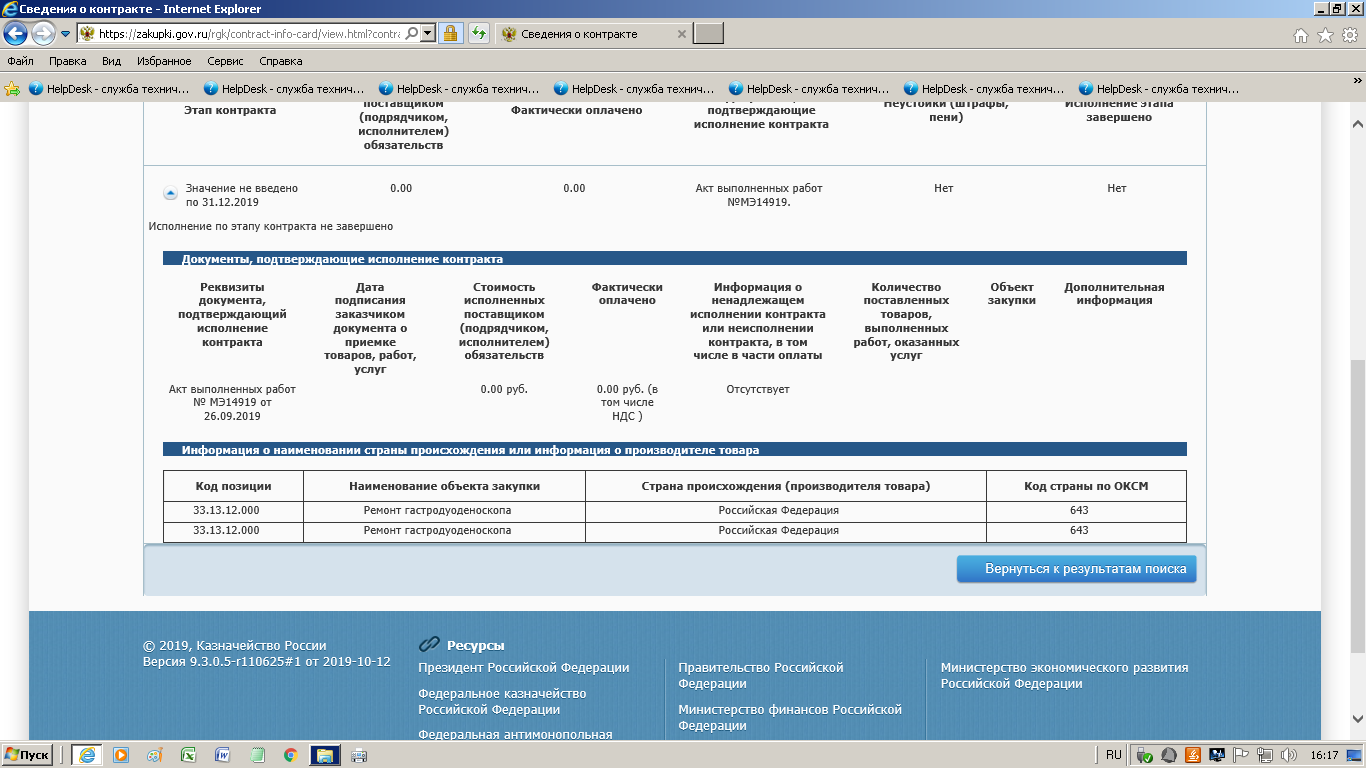Click the browser Forward arrow button
1366x768 pixels.
click(43, 34)
